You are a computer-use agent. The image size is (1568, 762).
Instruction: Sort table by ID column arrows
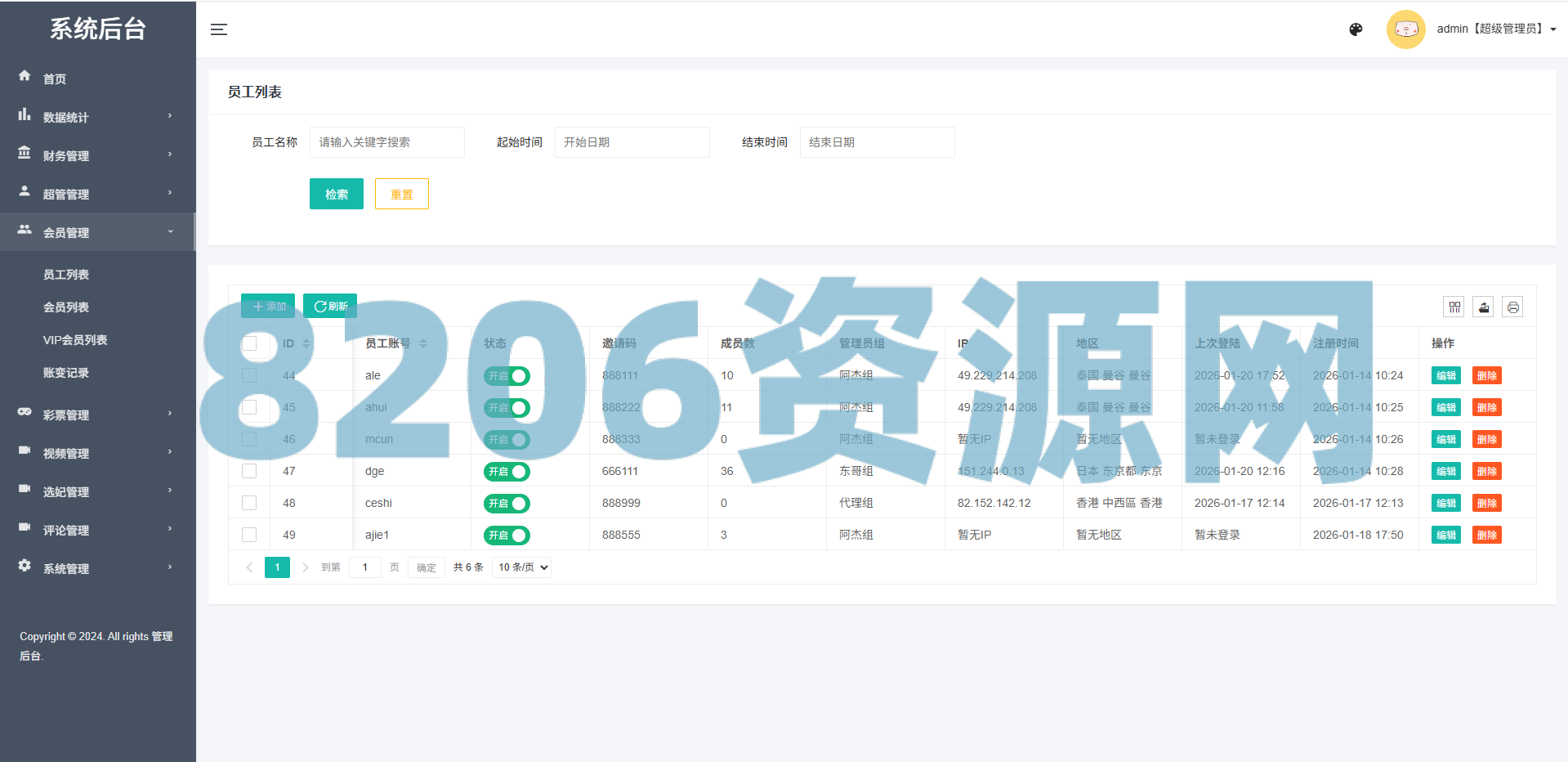(306, 343)
